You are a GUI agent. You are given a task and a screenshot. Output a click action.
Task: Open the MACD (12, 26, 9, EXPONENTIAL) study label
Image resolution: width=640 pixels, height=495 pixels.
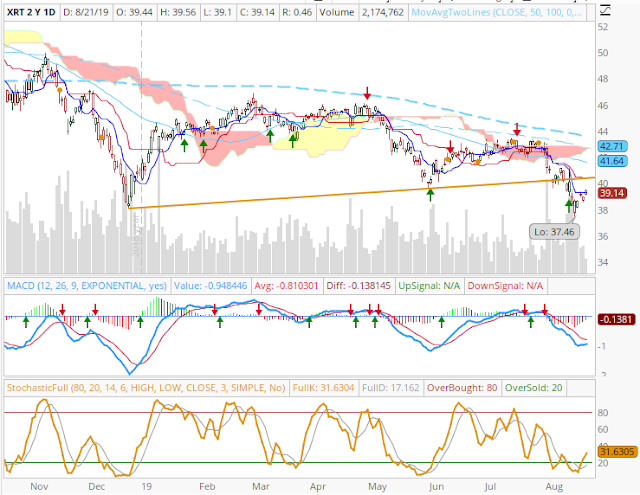pos(87,286)
